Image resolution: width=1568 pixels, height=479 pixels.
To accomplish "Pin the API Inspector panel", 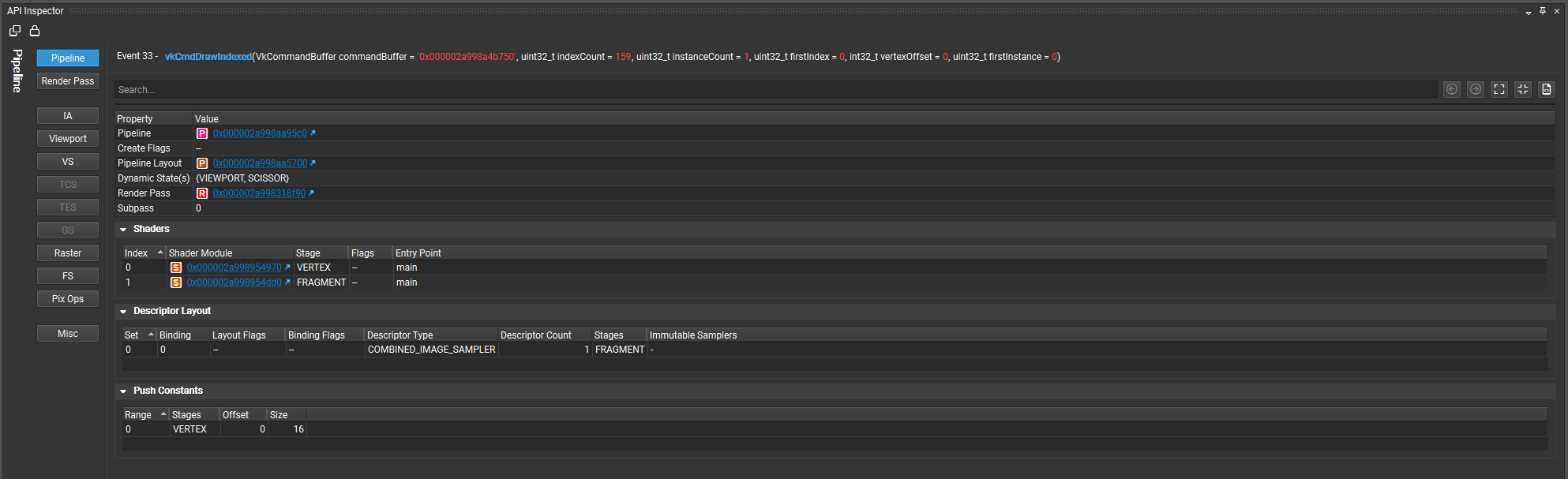I will (x=1543, y=11).
